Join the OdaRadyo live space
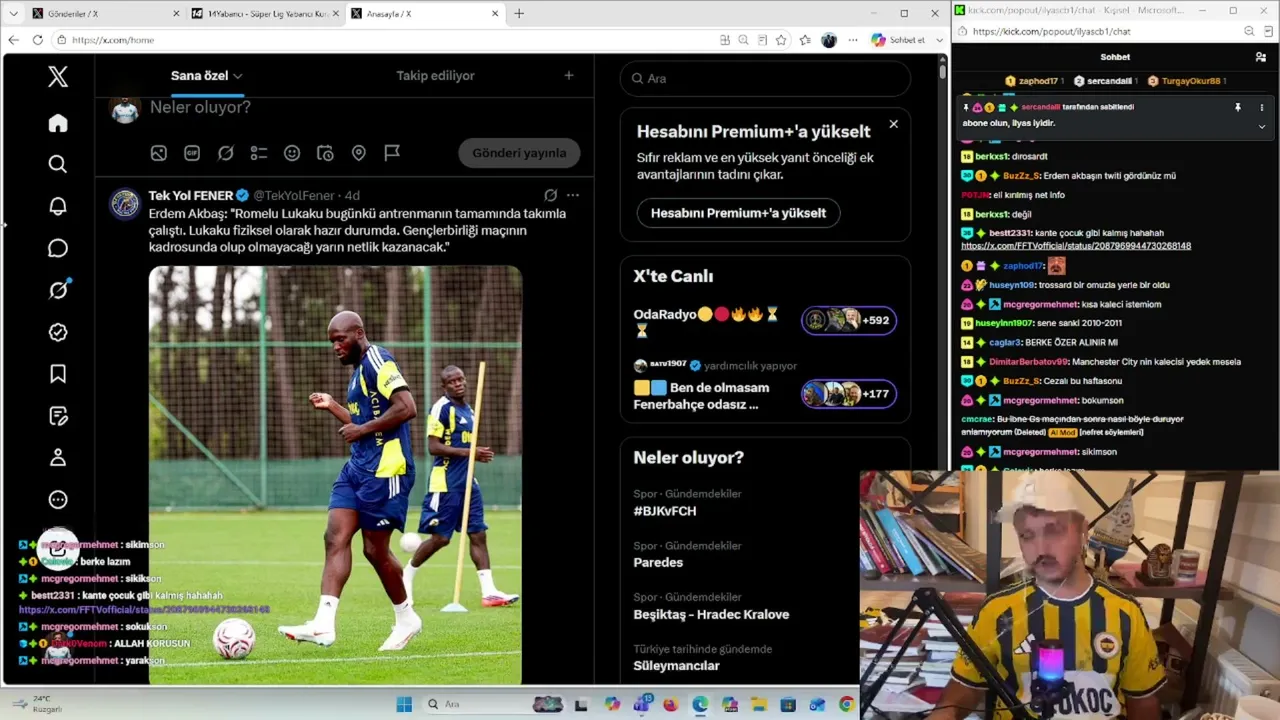The height and width of the screenshot is (720, 1280). tap(849, 320)
